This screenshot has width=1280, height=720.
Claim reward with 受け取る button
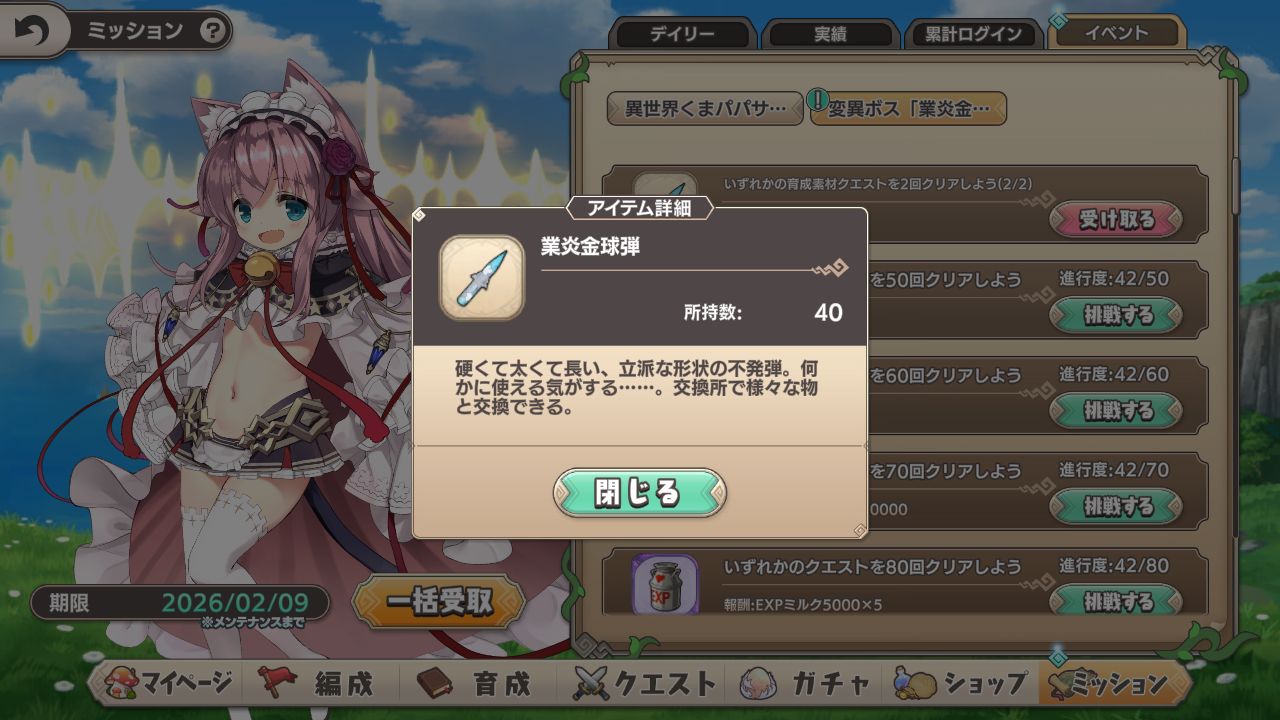pos(1116,219)
